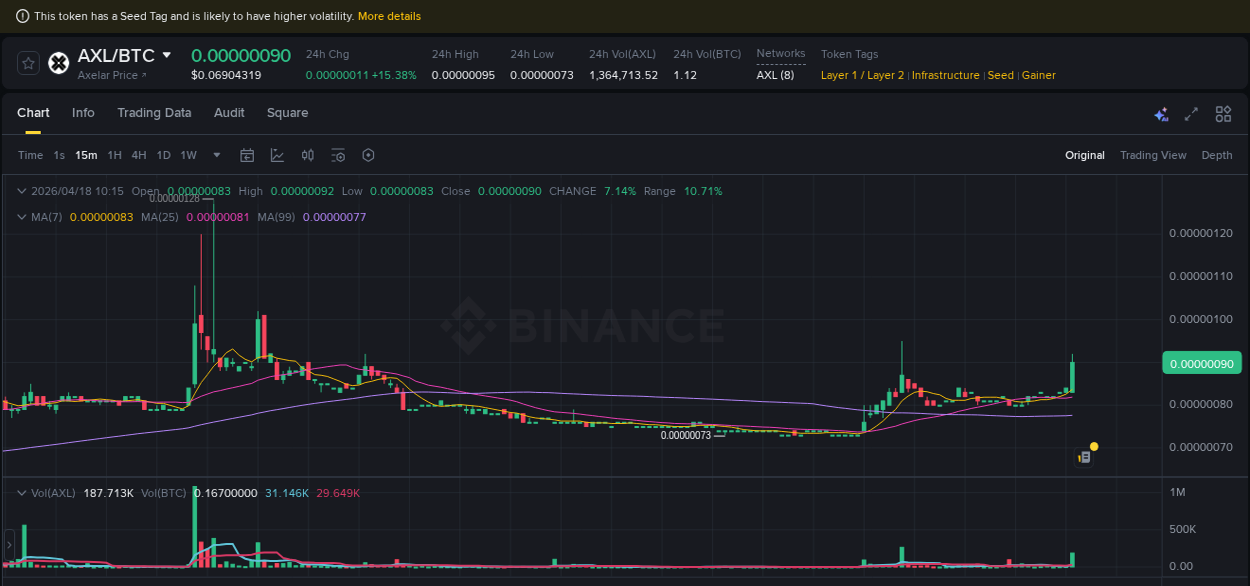
Task: Click the warning info icon in banner
Action: coord(23,16)
